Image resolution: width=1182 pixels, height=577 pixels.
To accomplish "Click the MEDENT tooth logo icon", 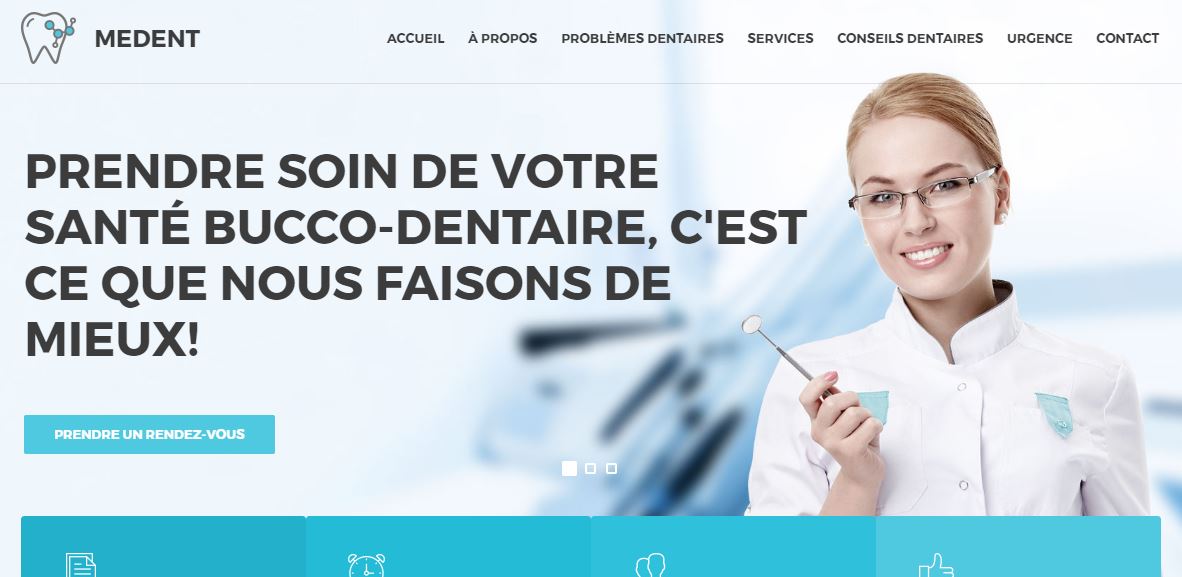I will pyautogui.click(x=48, y=38).
